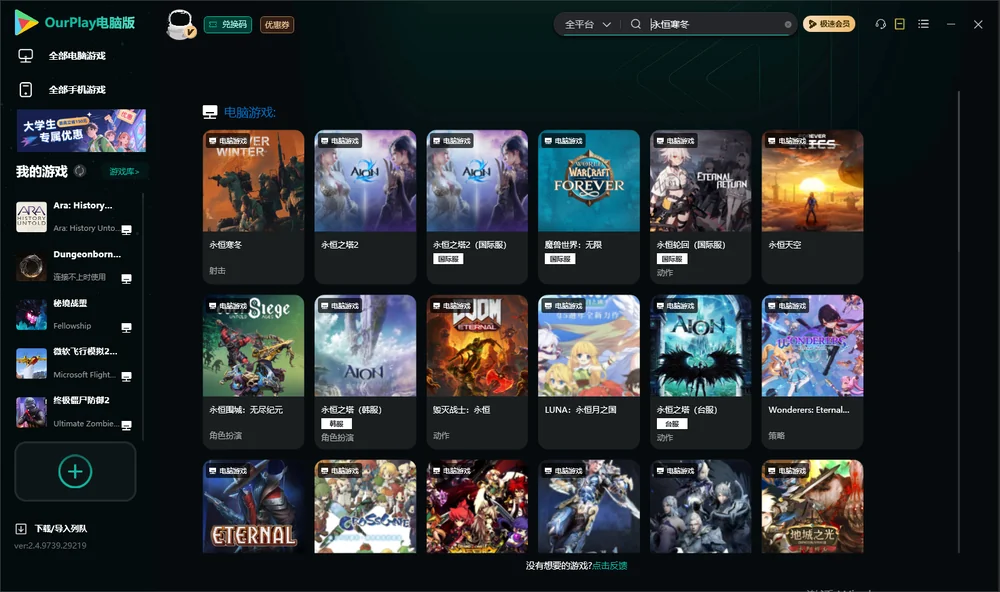
Task: Open the 永恒之塔 (韩服) game card
Action: [365, 372]
